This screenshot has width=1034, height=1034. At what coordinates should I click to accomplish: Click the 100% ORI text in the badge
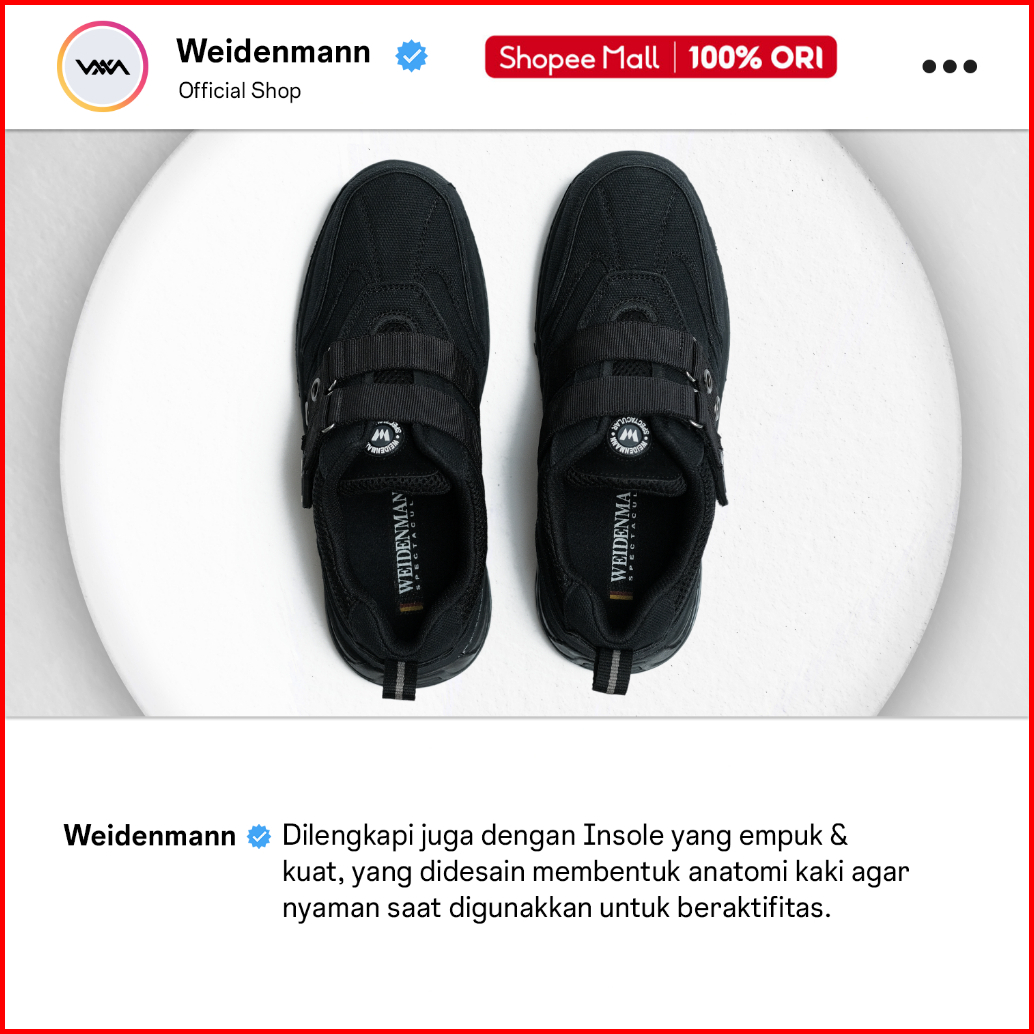[x=756, y=58]
